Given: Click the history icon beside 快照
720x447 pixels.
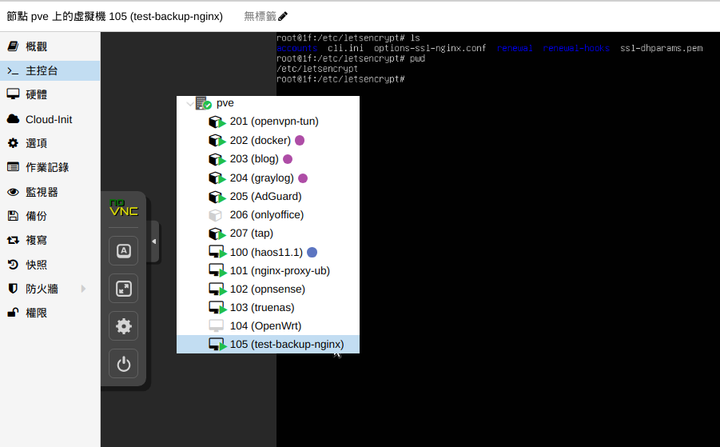Looking at the screenshot, I should (x=13, y=265).
